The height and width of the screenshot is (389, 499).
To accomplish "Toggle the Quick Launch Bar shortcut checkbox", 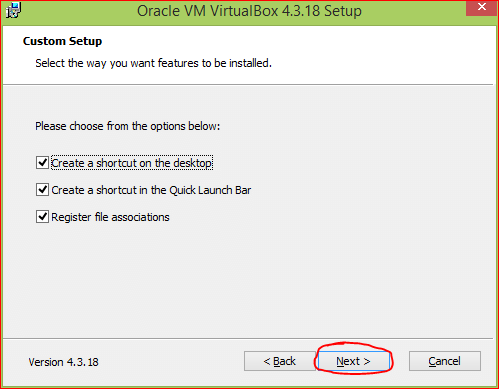I will click(42, 190).
